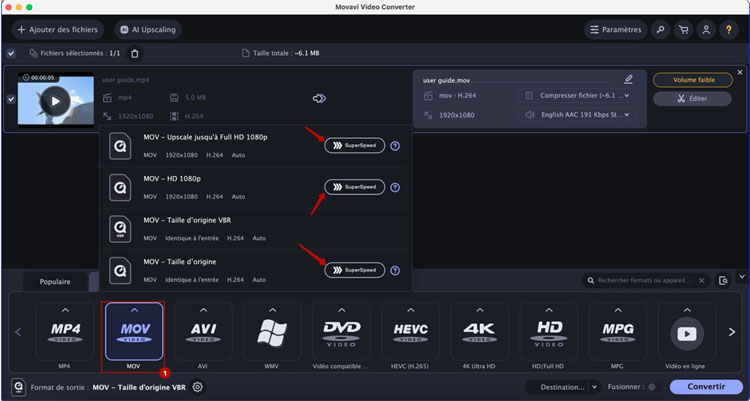
Task: Toggle the select-all files checkbox
Action: (11, 53)
